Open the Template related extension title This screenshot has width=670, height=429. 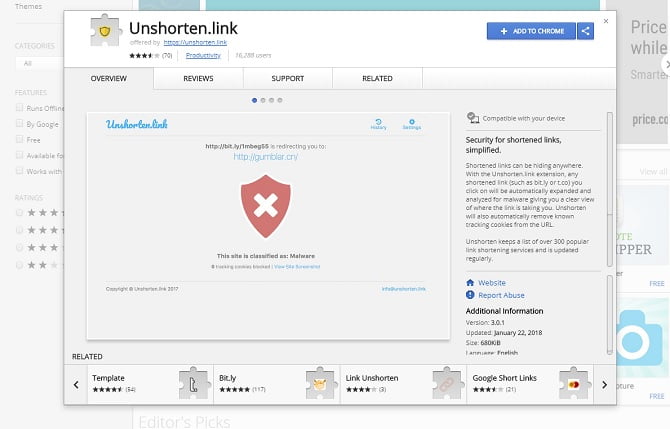click(108, 378)
